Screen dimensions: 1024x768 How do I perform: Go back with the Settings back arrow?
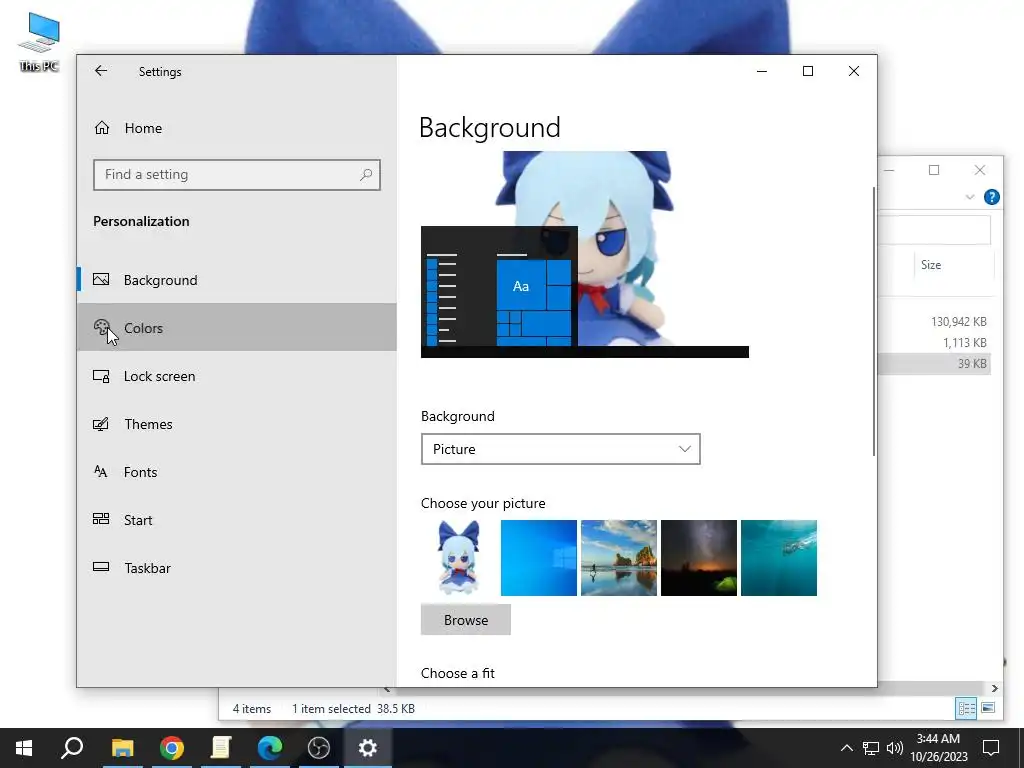[101, 71]
